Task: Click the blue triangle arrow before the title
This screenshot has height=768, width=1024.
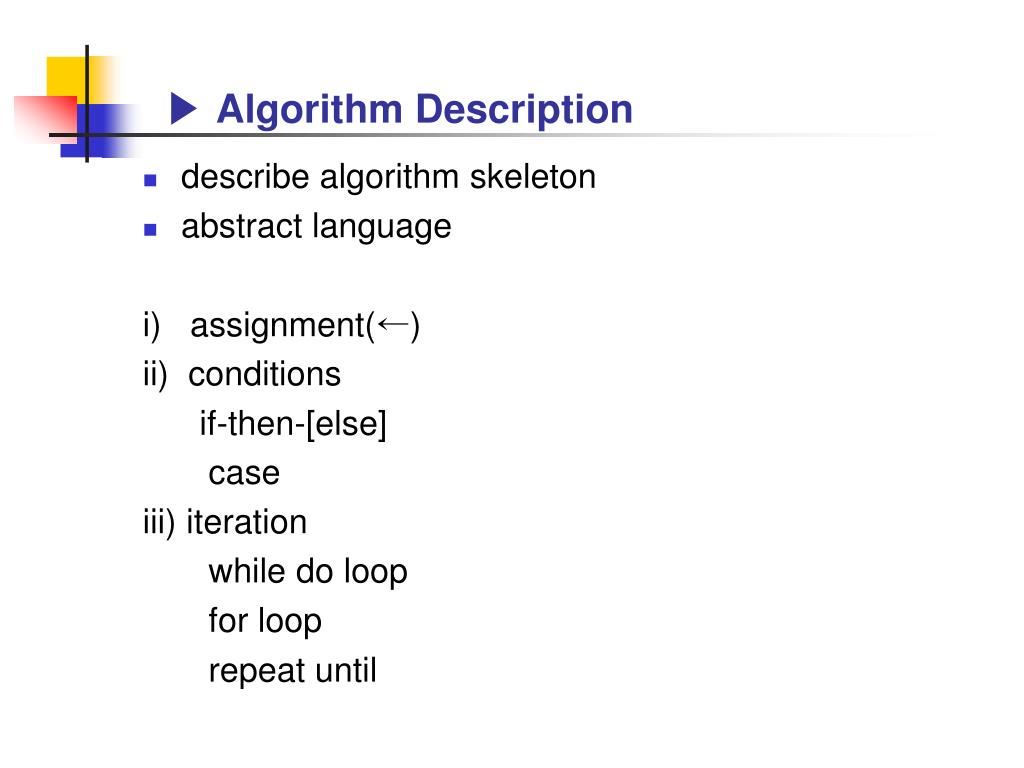Action: pos(184,108)
